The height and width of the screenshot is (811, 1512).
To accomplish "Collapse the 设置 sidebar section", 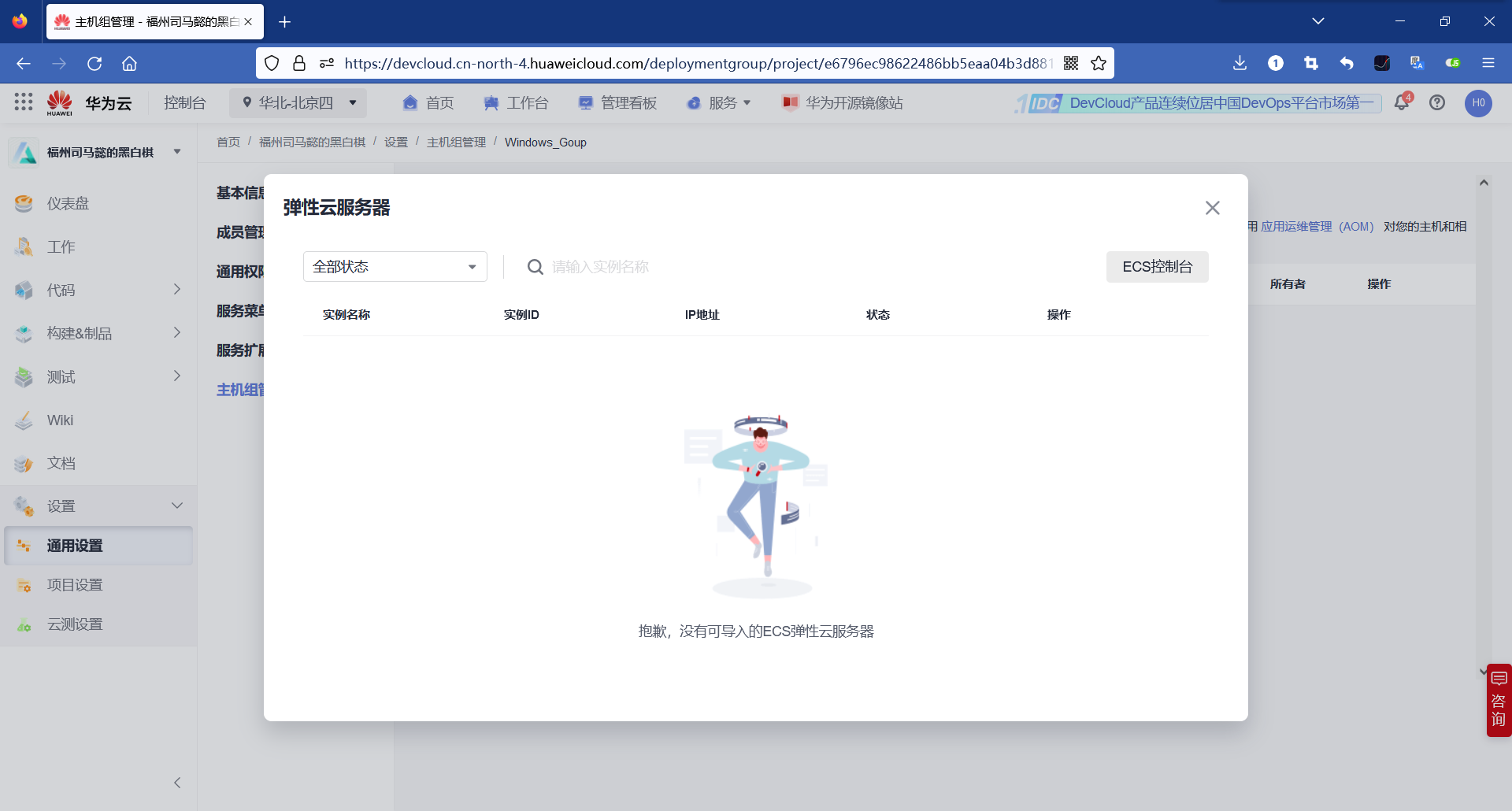I will [176, 505].
